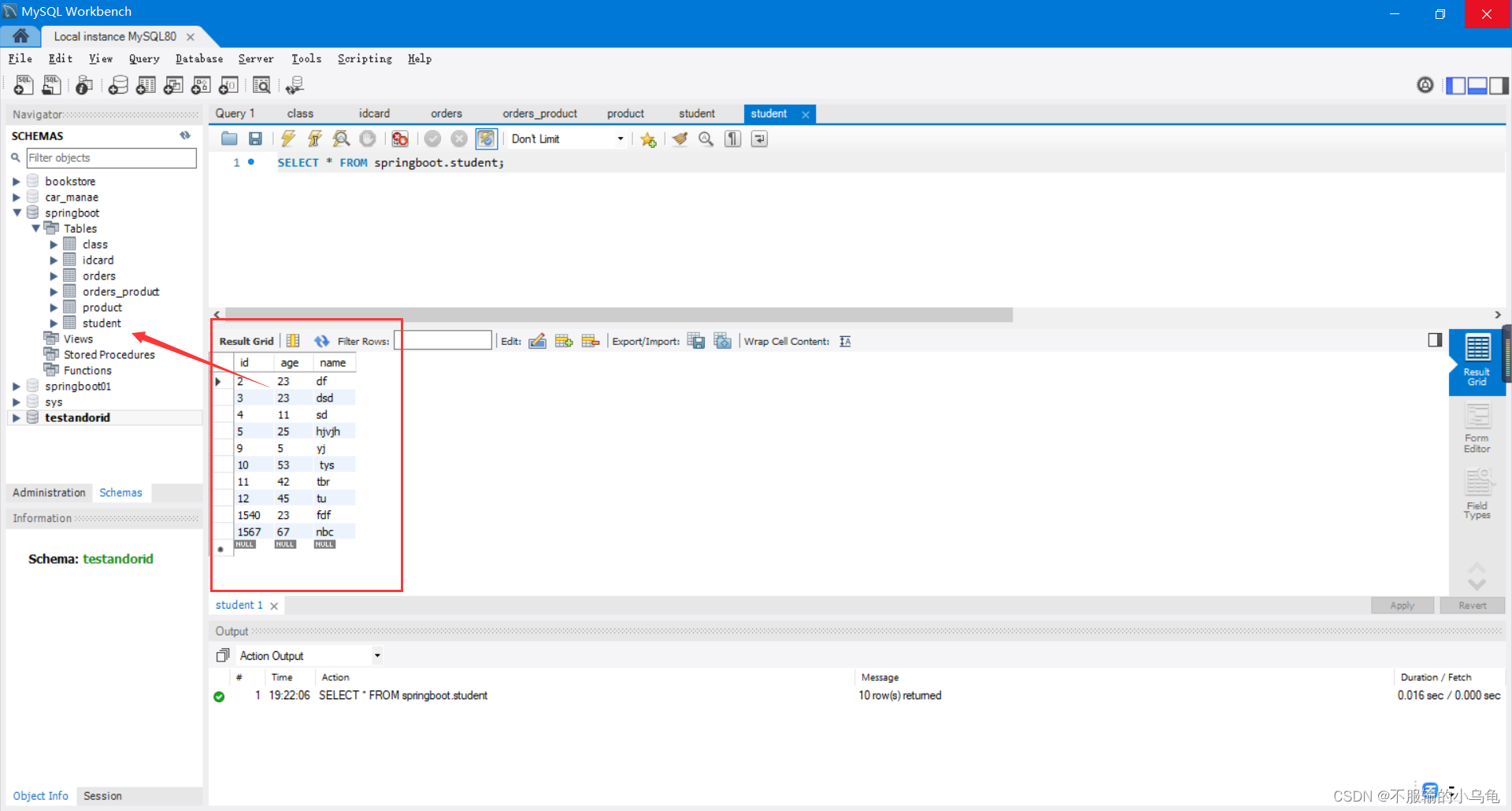Open the Session info tab
This screenshot has height=811, width=1512.
102,795
